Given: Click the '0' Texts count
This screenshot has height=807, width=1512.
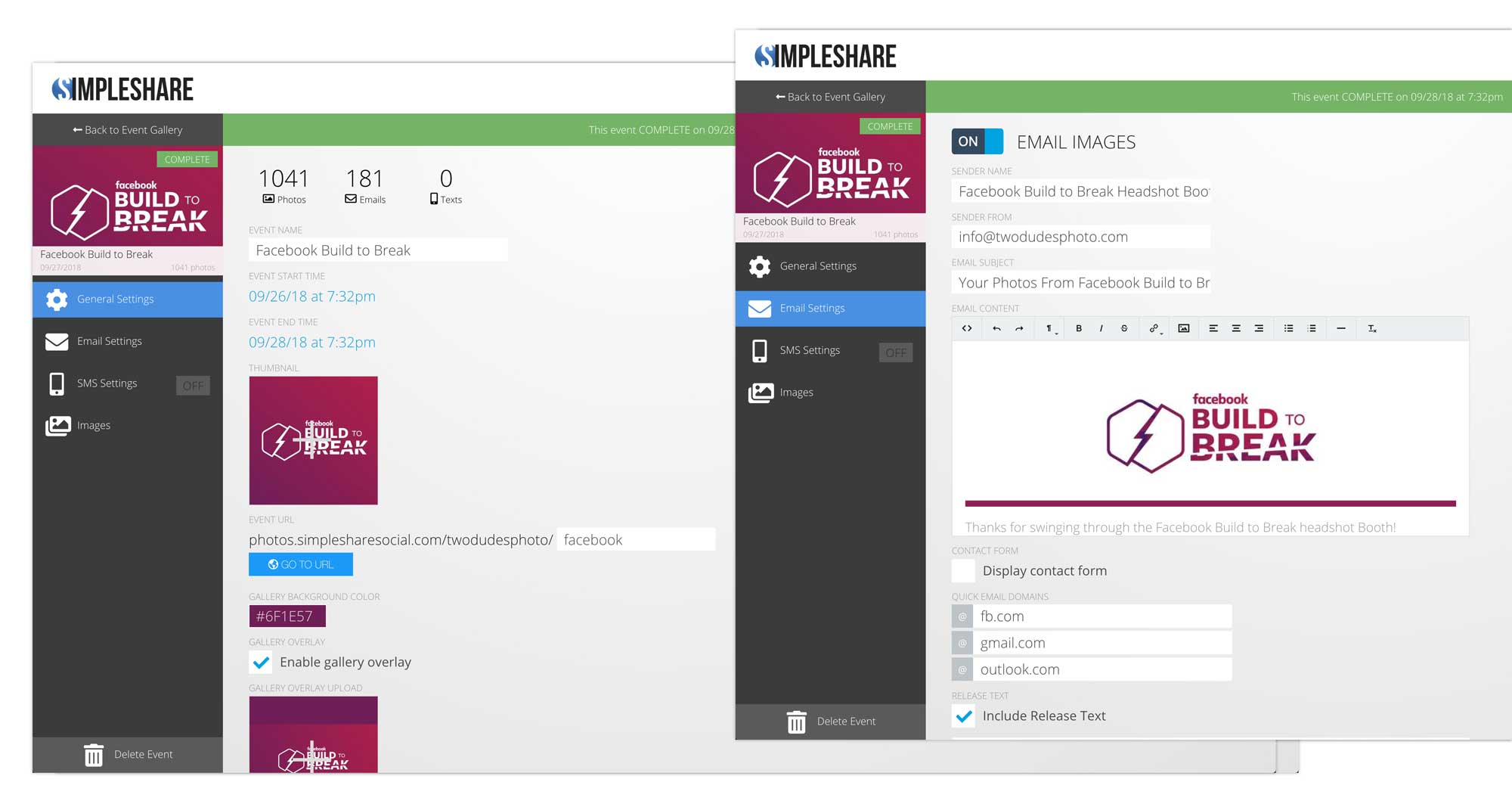Looking at the screenshot, I should click(x=446, y=178).
